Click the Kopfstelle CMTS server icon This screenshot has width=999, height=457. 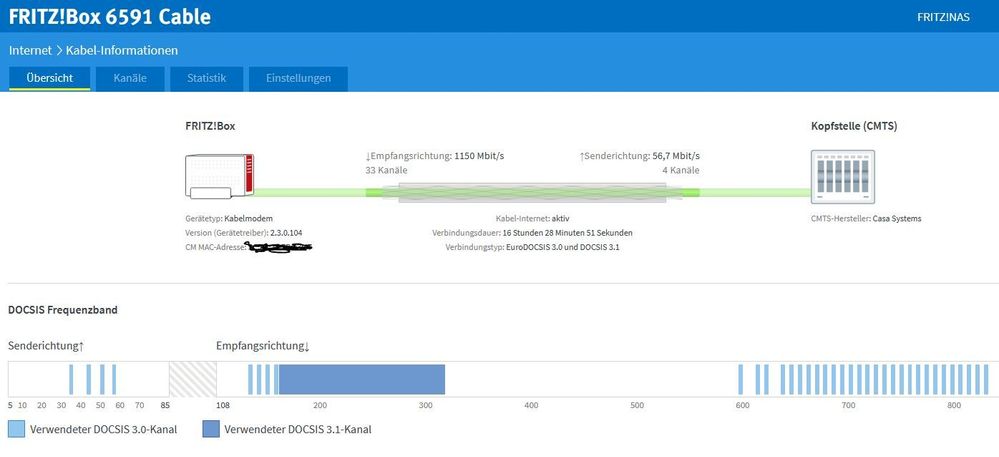(x=842, y=177)
